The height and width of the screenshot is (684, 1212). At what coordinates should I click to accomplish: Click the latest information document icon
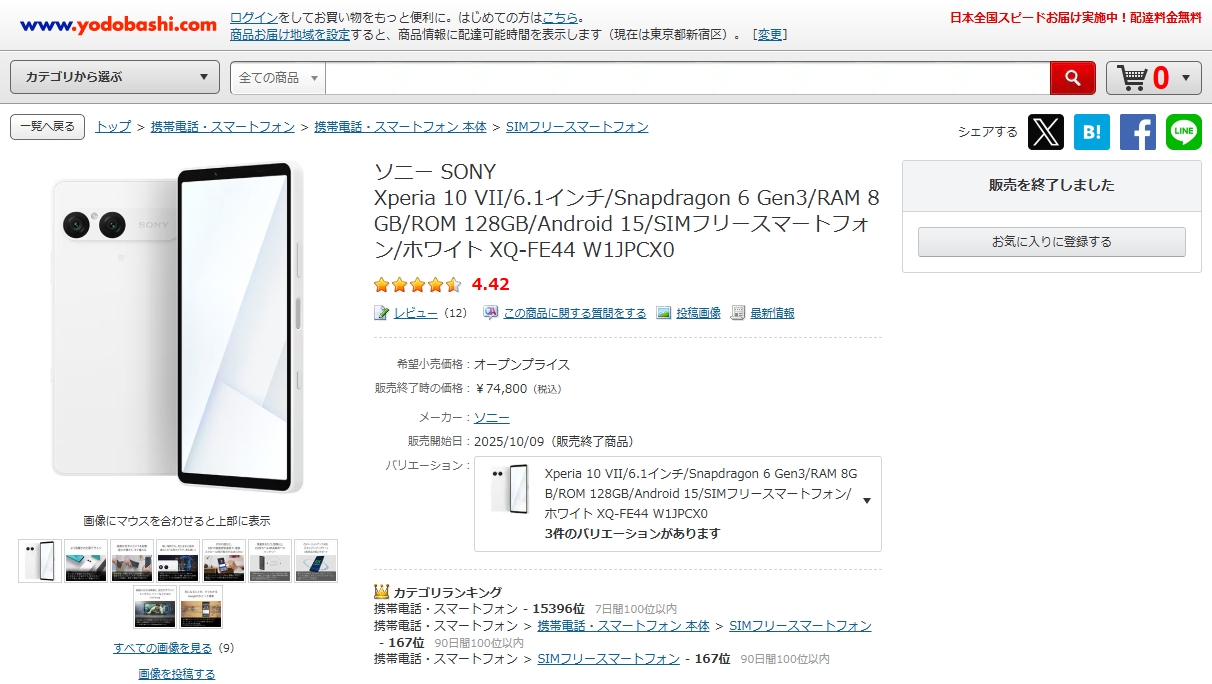(x=738, y=313)
